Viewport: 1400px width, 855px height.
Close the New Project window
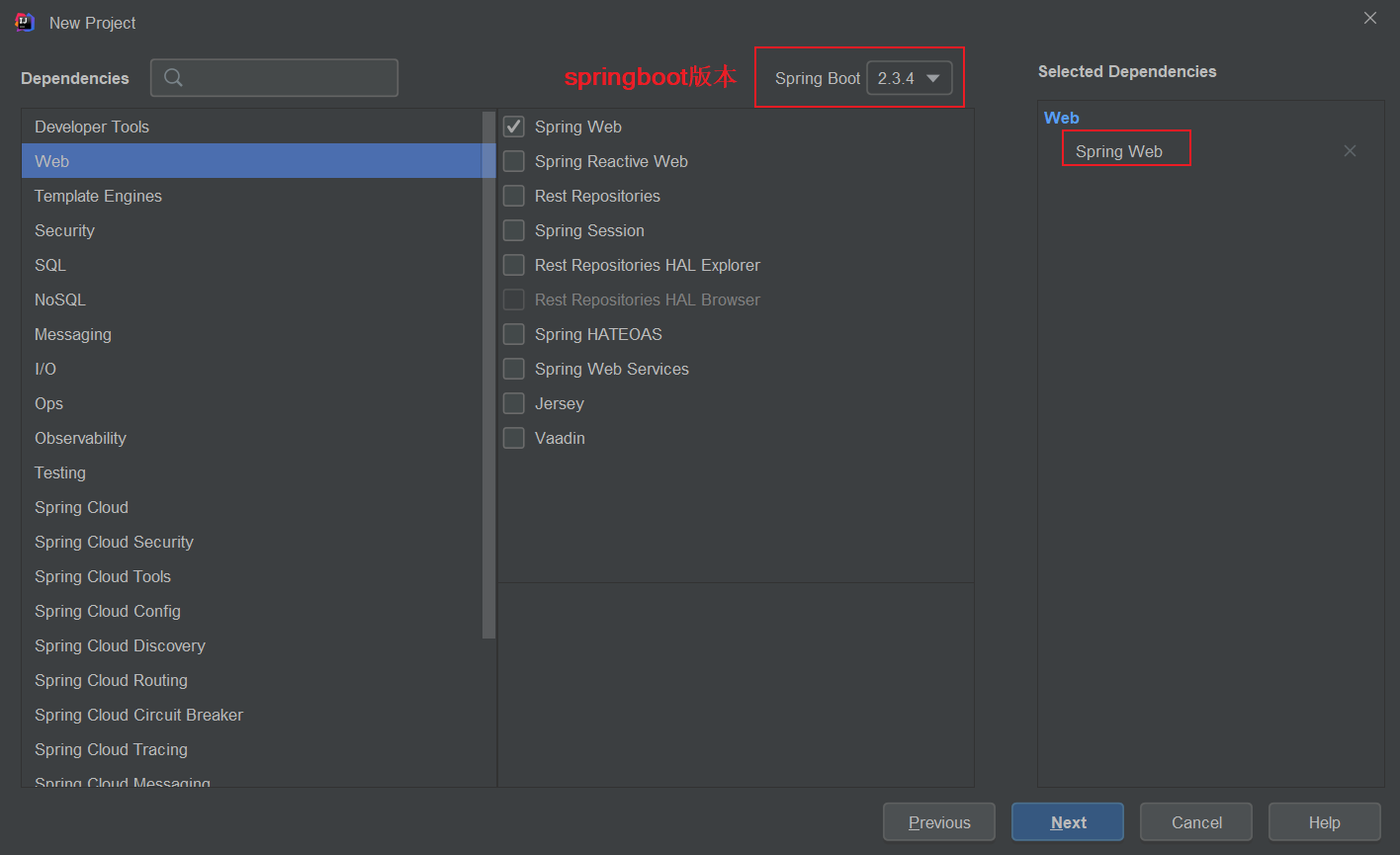tap(1370, 18)
